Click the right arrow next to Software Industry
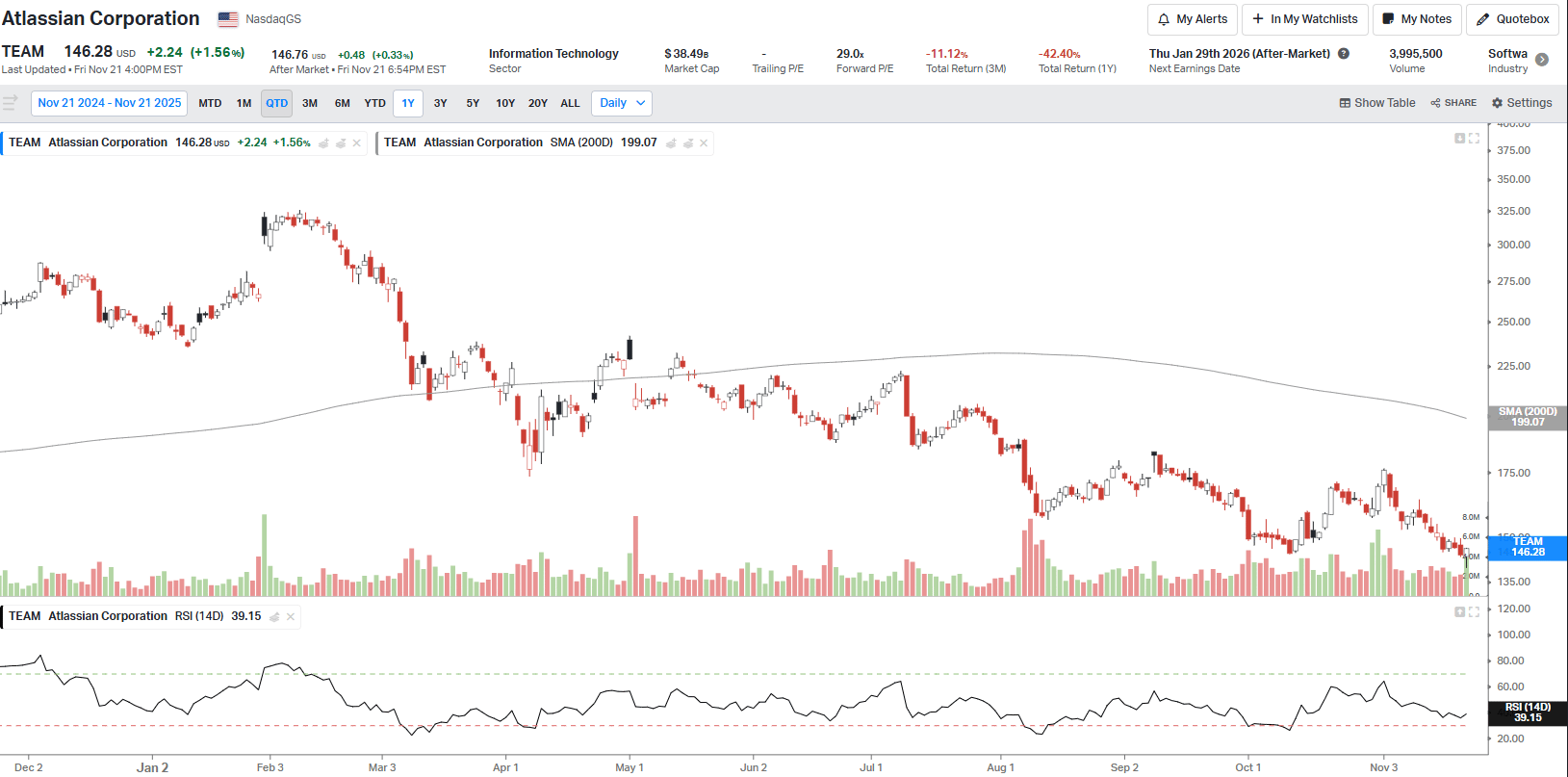 [x=1542, y=60]
